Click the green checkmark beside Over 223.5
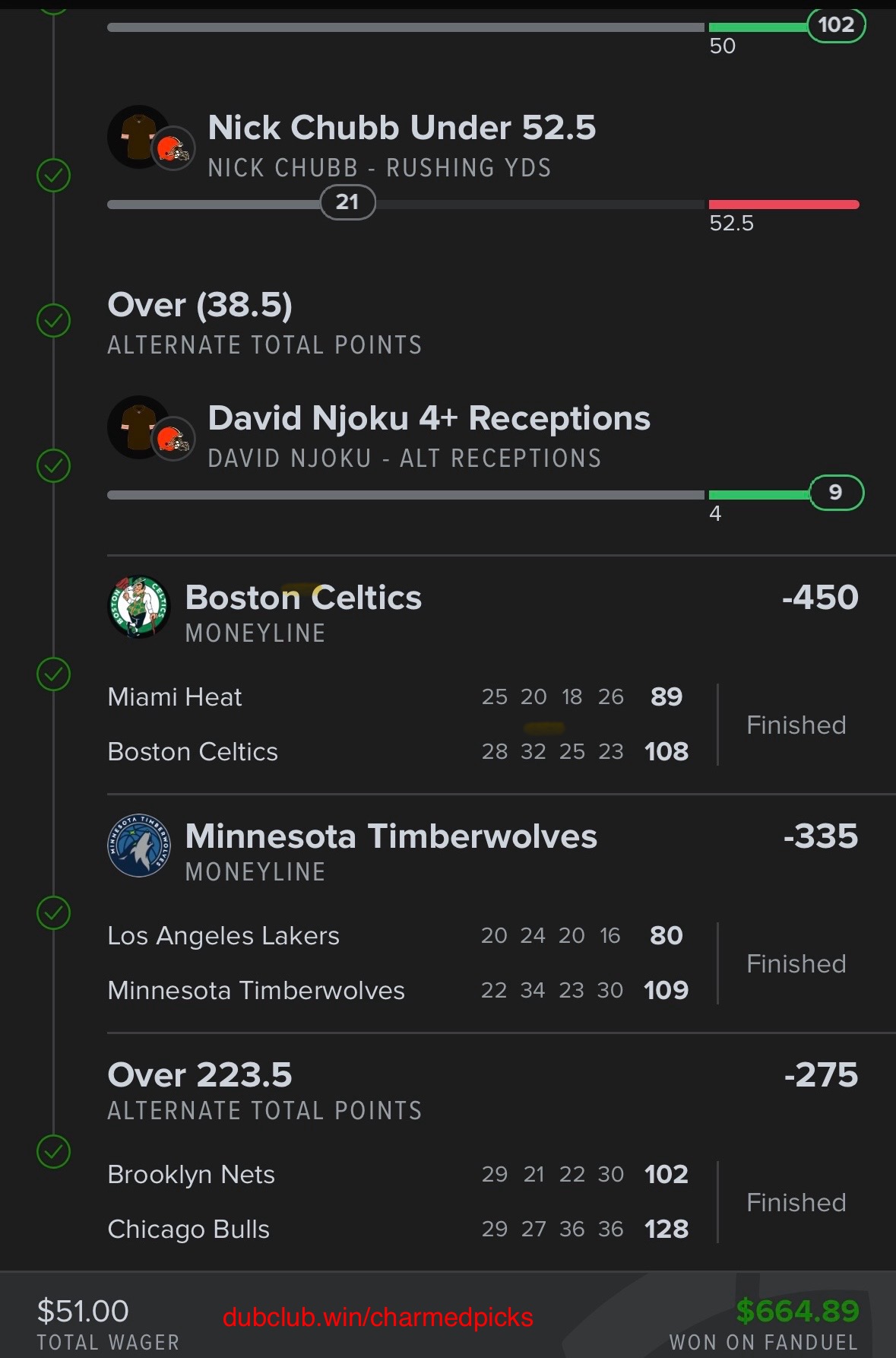Image resolution: width=896 pixels, height=1358 pixels. [x=53, y=1152]
